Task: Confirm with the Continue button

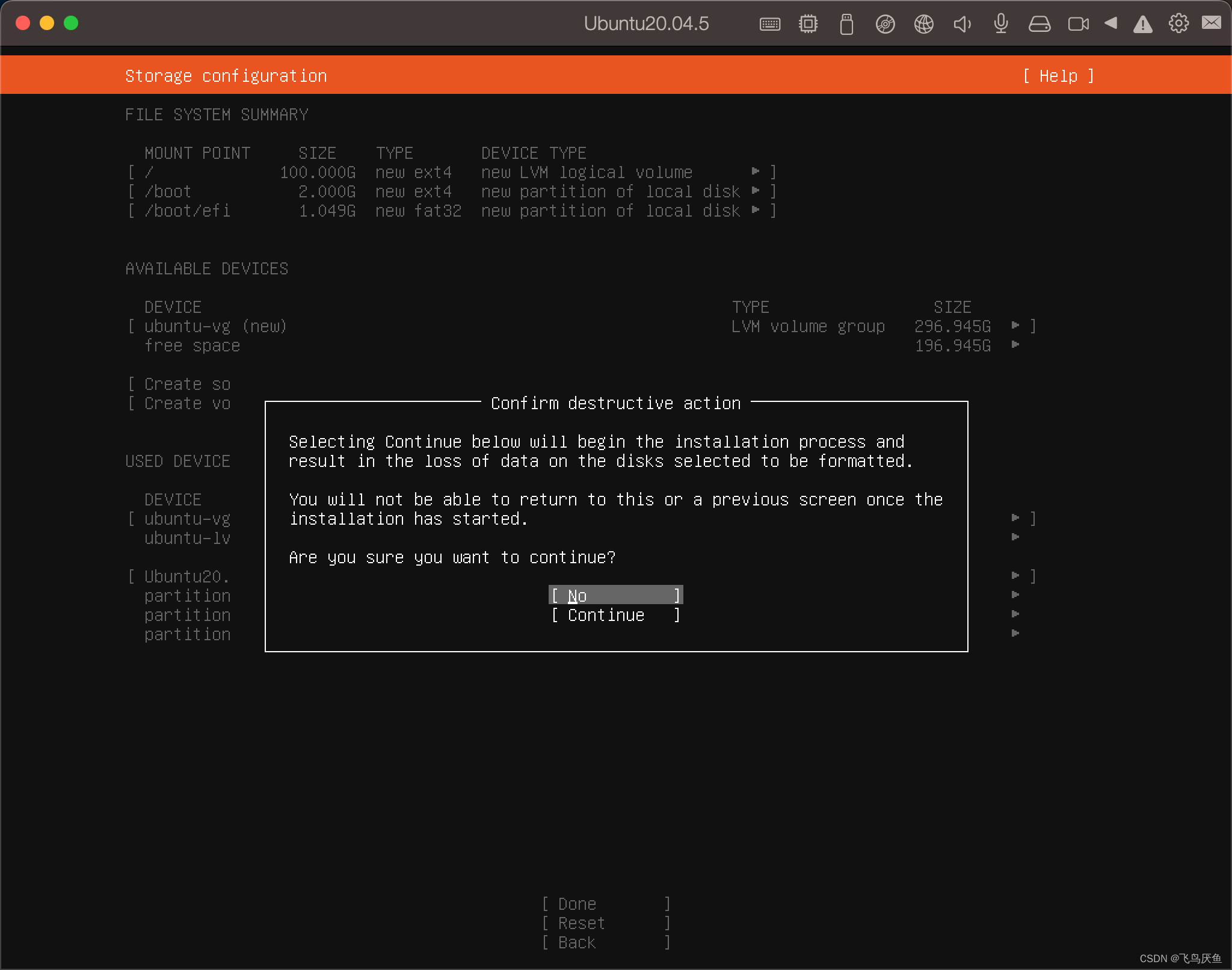Action: pos(616,615)
